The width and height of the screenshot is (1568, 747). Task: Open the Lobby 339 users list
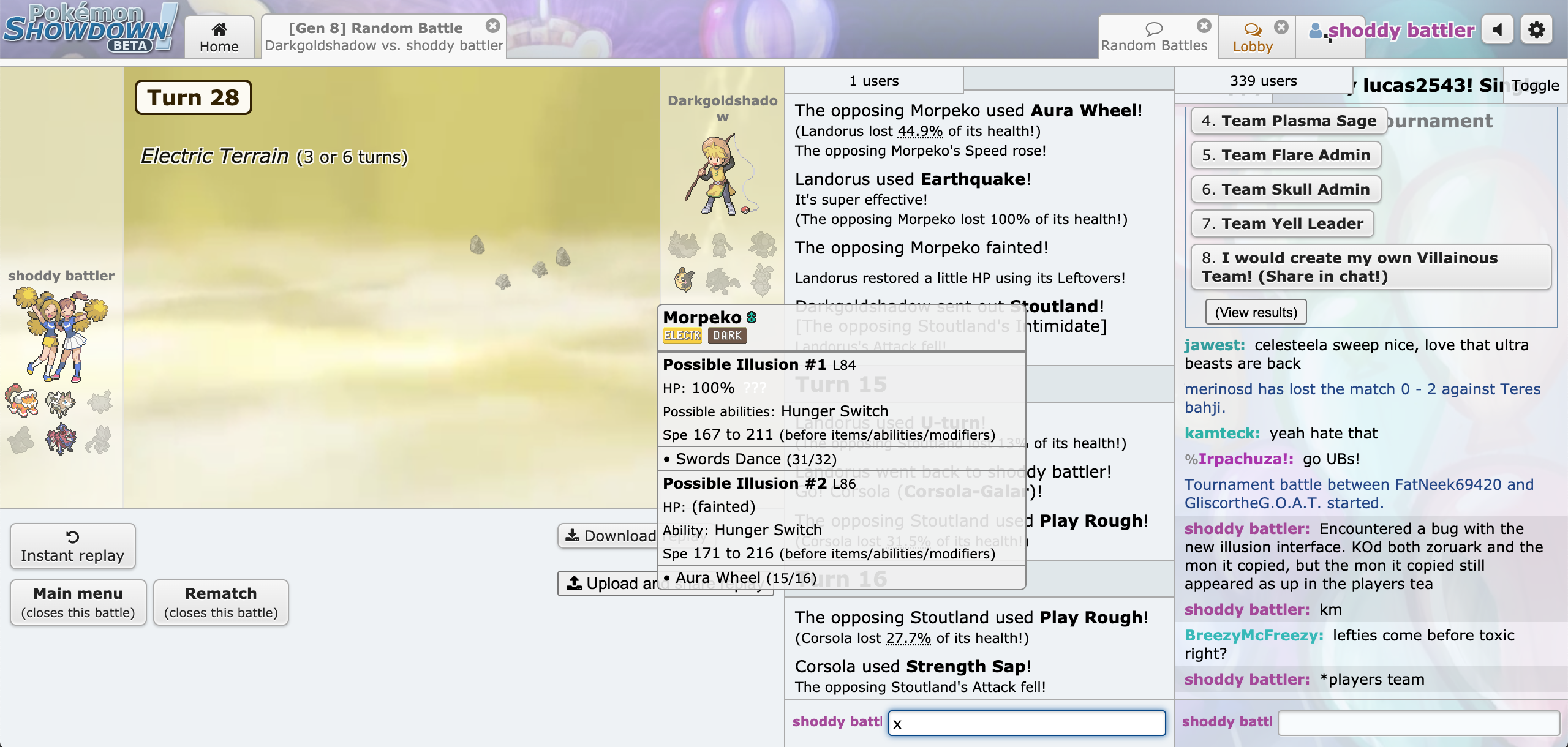pyautogui.click(x=1263, y=81)
